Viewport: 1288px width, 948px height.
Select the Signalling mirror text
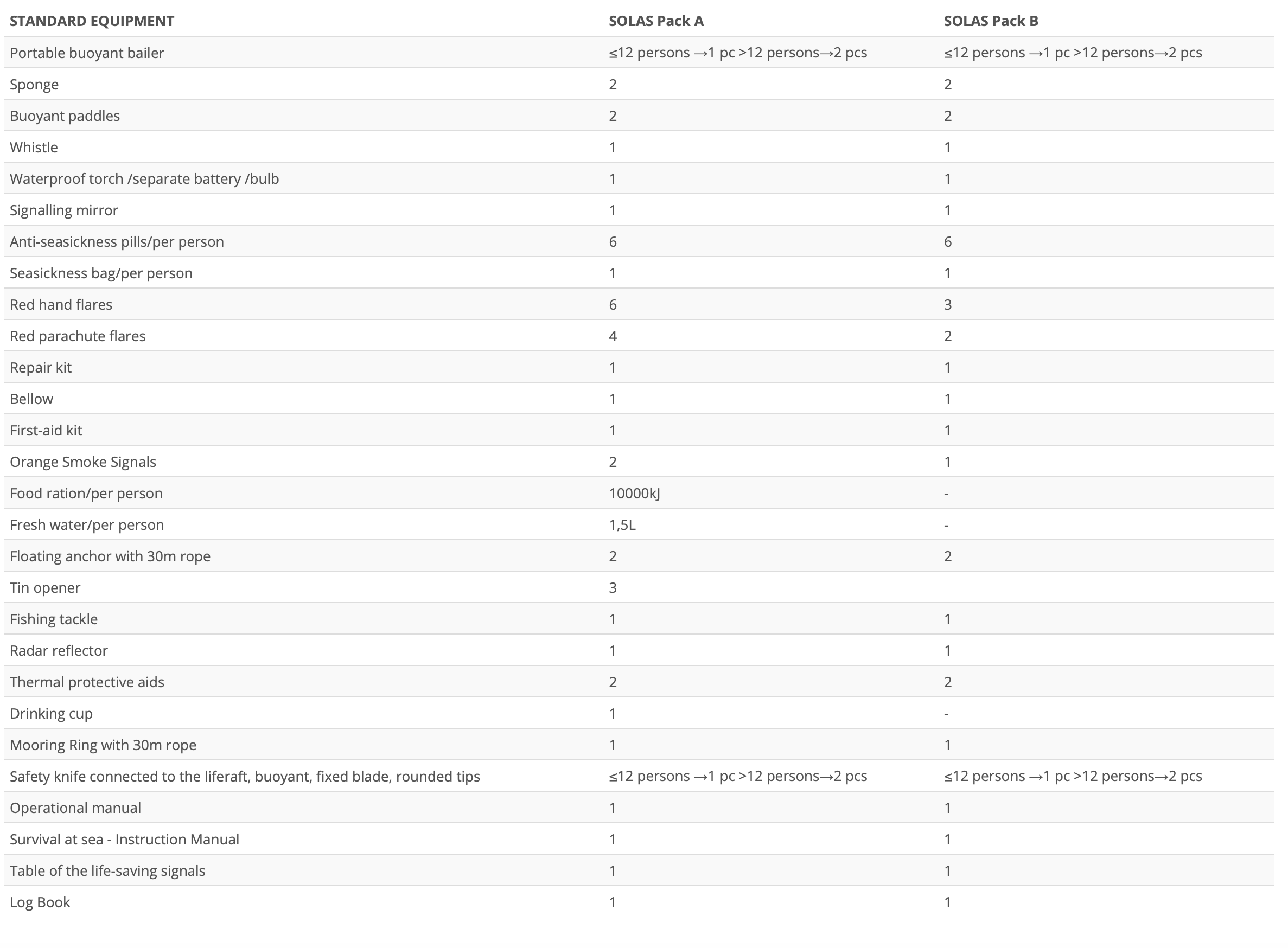(x=63, y=210)
